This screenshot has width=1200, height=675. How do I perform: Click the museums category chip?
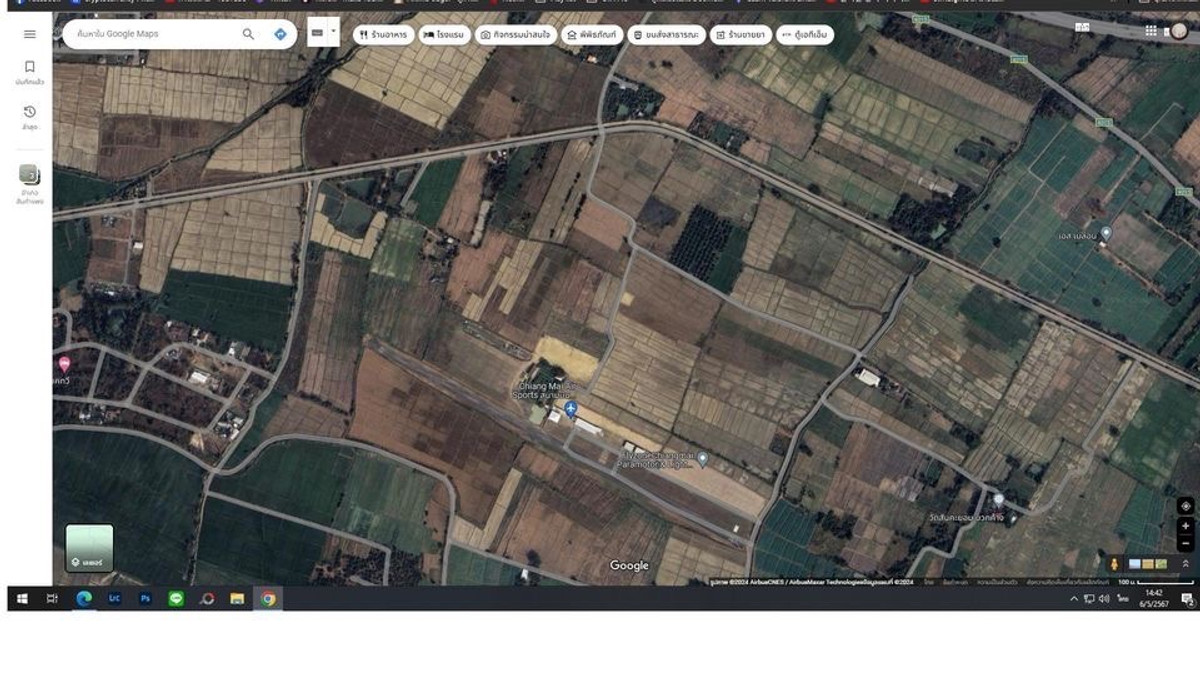591,35
